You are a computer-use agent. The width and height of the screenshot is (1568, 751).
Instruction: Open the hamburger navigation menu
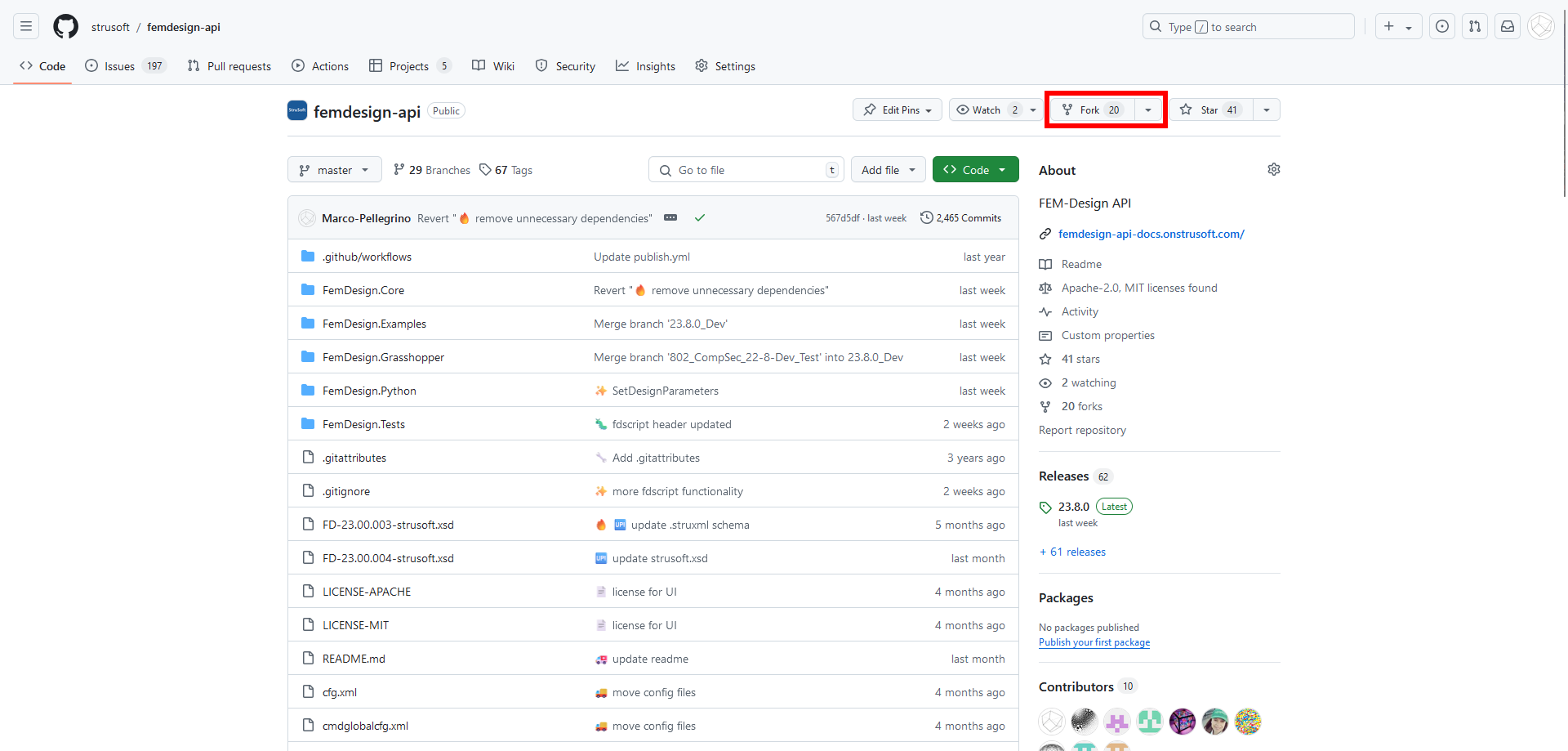(x=26, y=27)
